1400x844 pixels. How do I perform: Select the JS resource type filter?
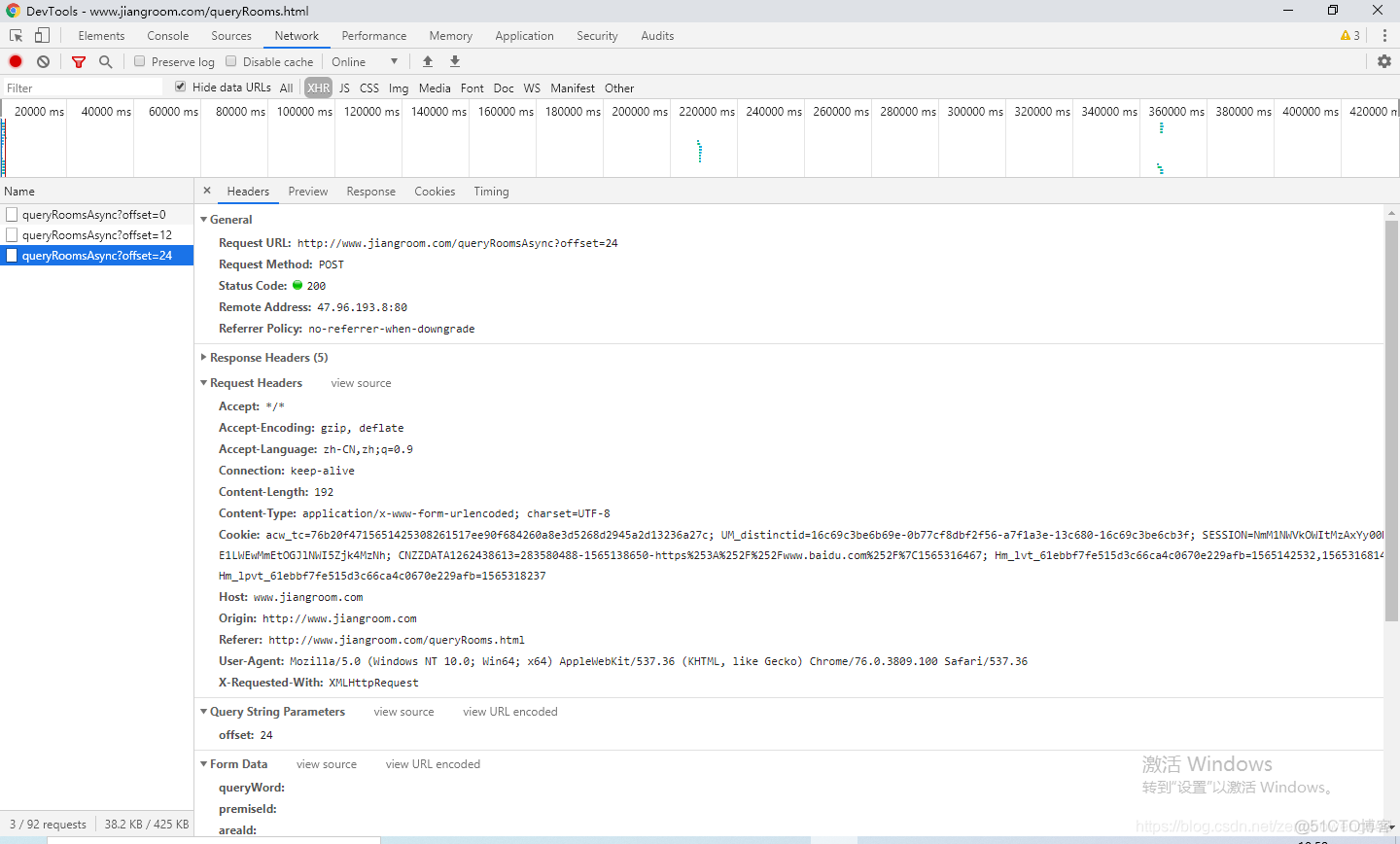pos(344,88)
